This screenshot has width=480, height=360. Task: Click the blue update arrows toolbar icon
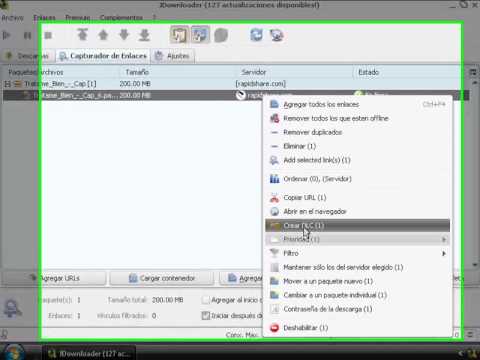click(256, 35)
